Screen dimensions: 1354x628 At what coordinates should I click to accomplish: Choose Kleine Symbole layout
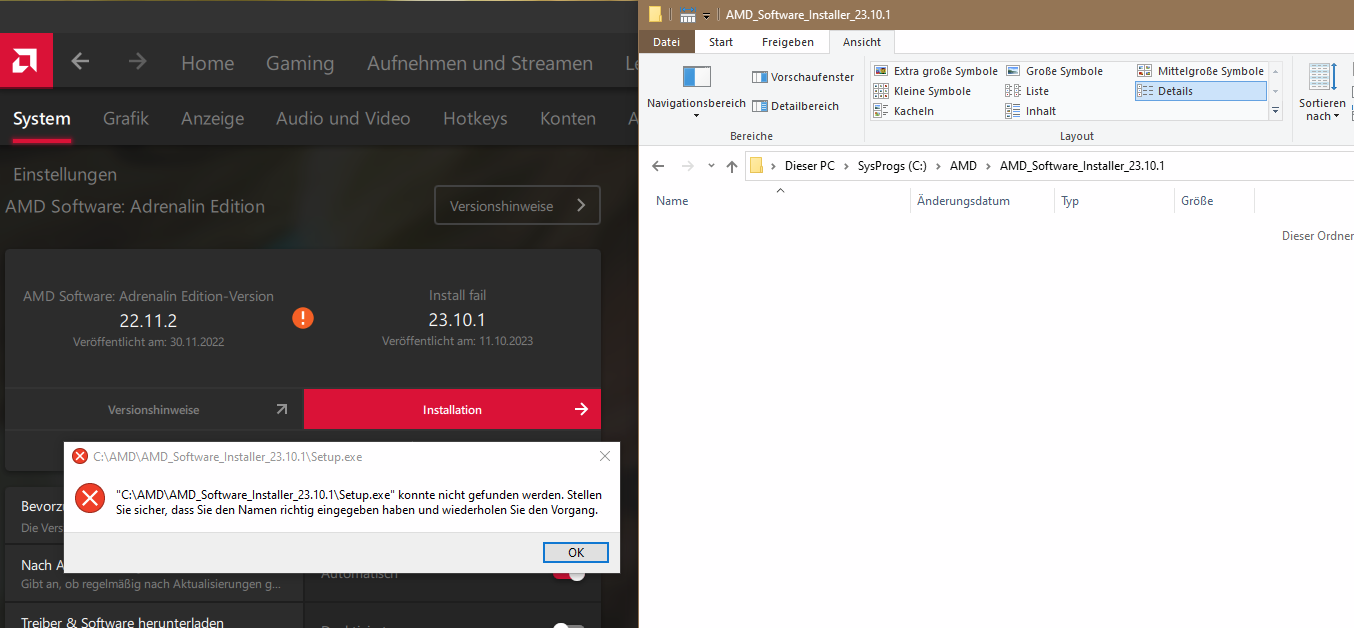[922, 91]
